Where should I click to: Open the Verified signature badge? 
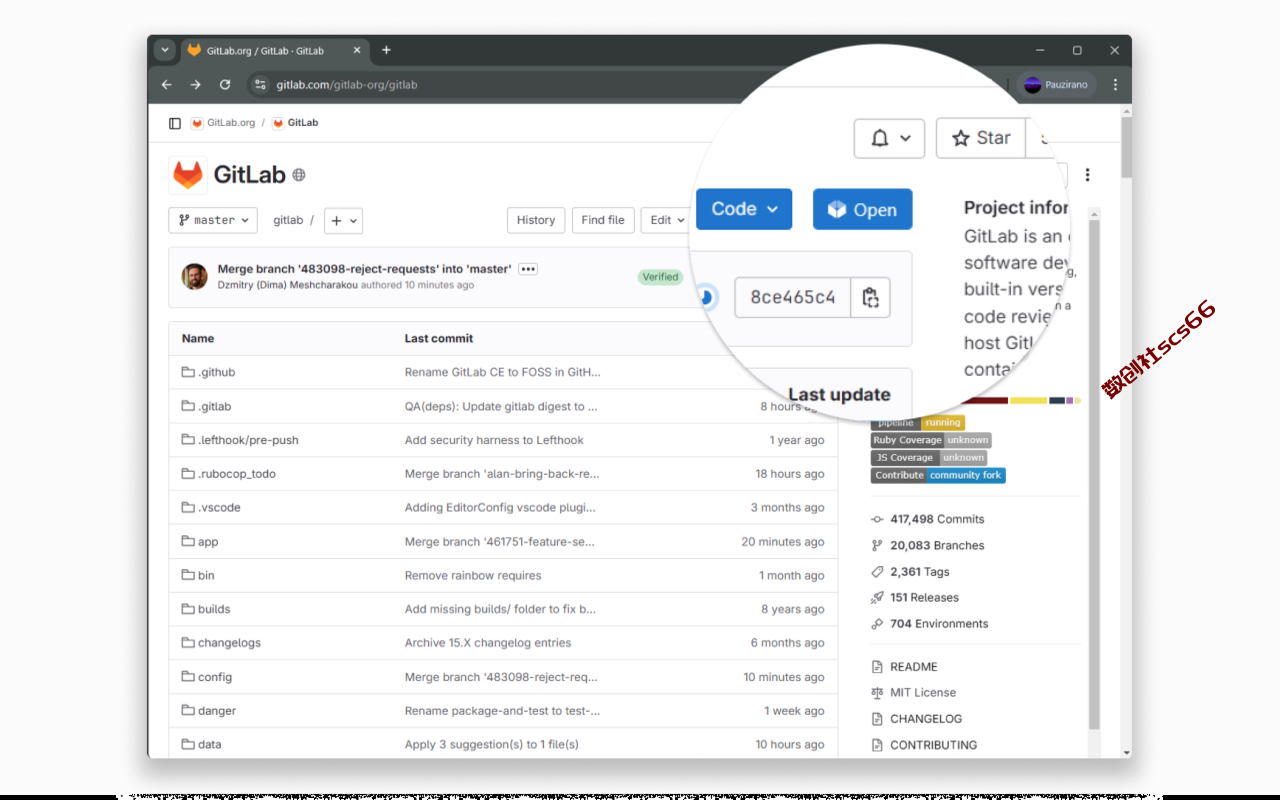pos(660,277)
